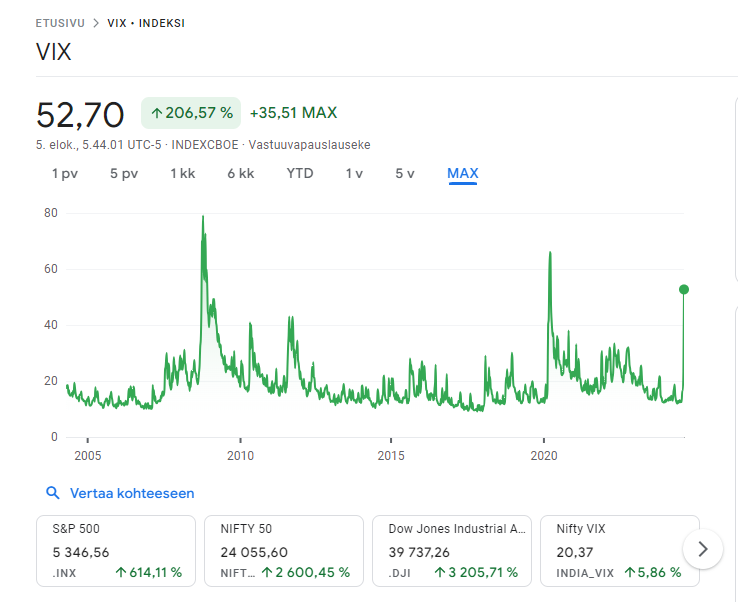
Task: Click the 2015 x-axis label
Action: click(x=391, y=456)
